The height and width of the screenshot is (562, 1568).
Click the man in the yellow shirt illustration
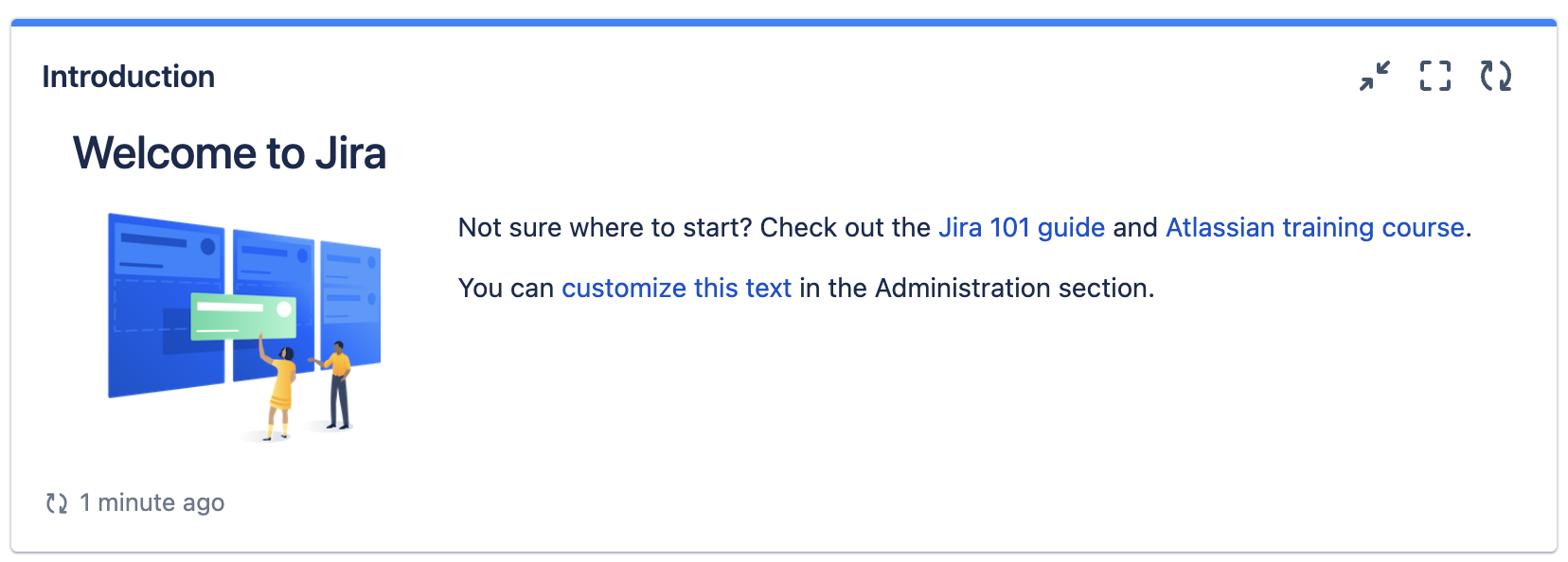point(336,385)
